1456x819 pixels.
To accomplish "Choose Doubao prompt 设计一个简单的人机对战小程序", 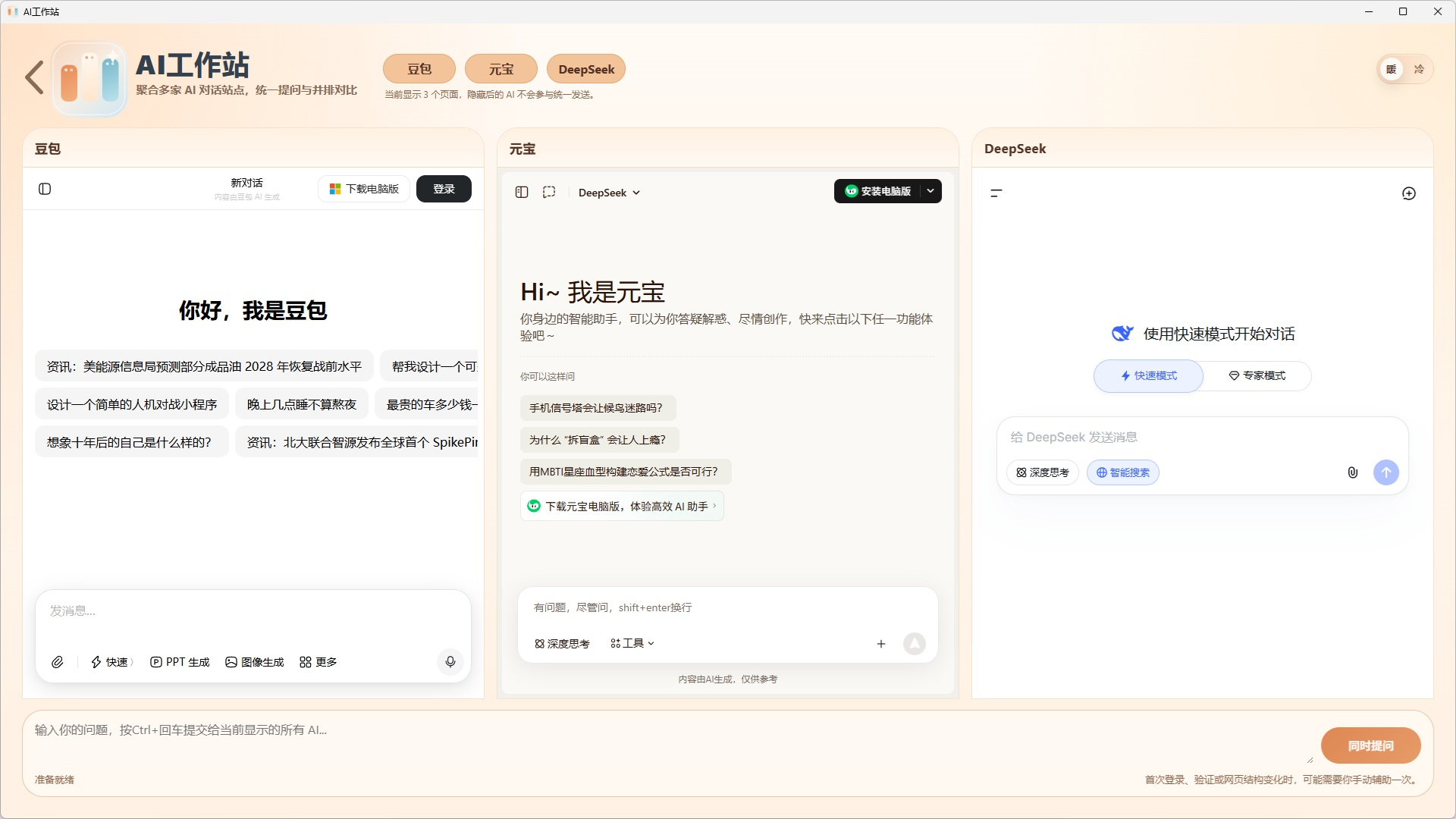I will (132, 404).
